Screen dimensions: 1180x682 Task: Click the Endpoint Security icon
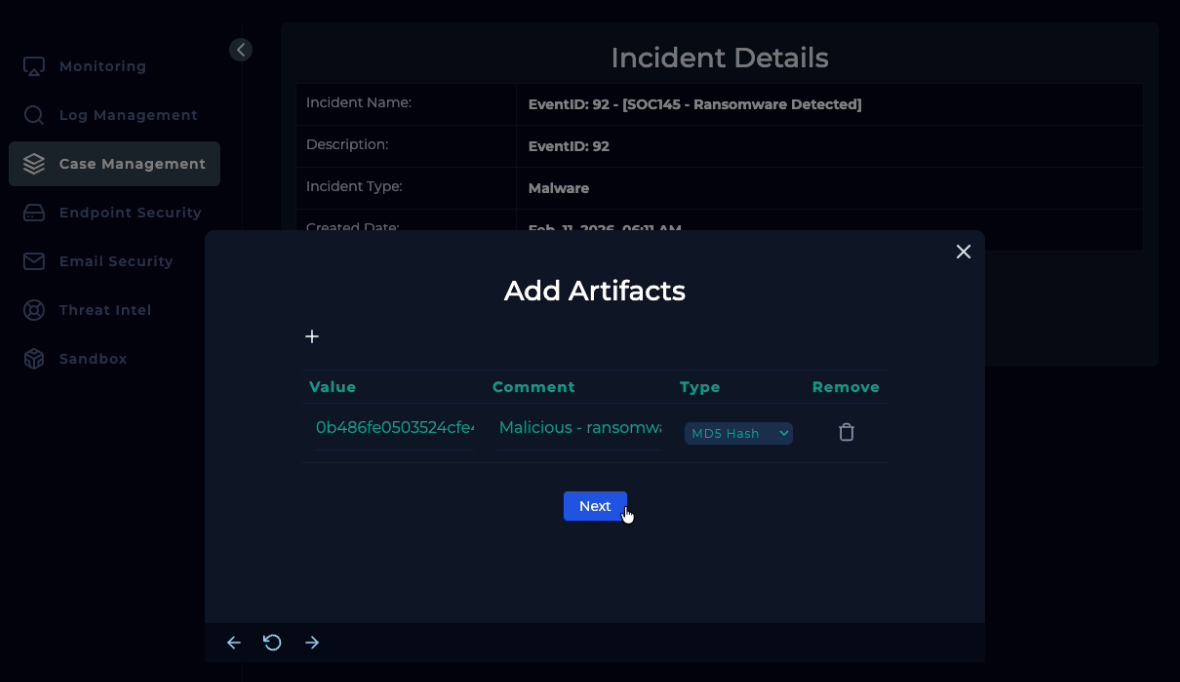(x=34, y=213)
